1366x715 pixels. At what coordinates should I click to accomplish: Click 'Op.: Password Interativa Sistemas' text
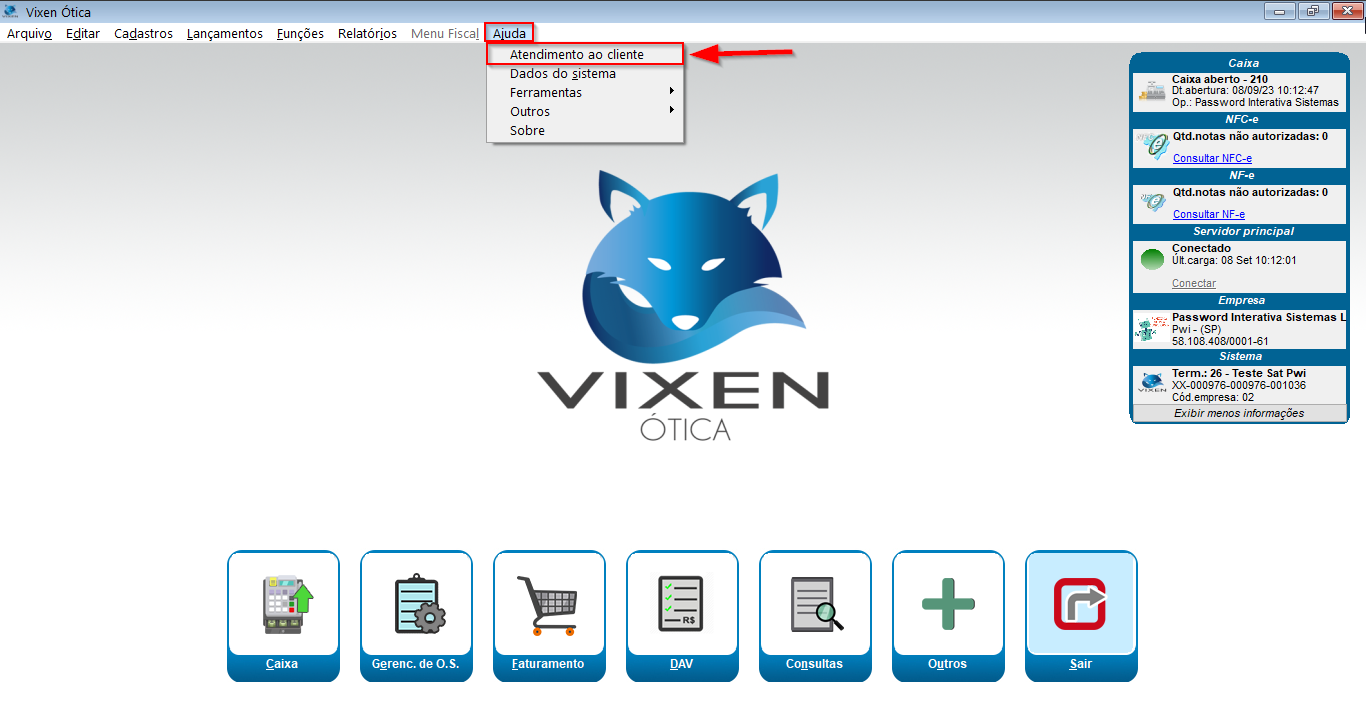(1255, 102)
